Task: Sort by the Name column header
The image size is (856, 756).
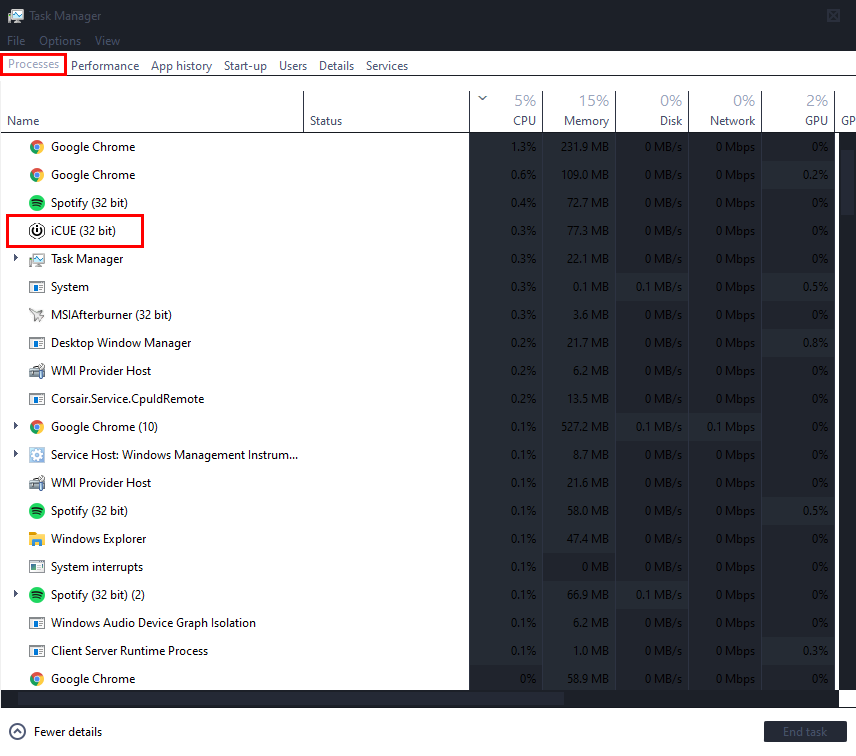Action: click(152, 112)
